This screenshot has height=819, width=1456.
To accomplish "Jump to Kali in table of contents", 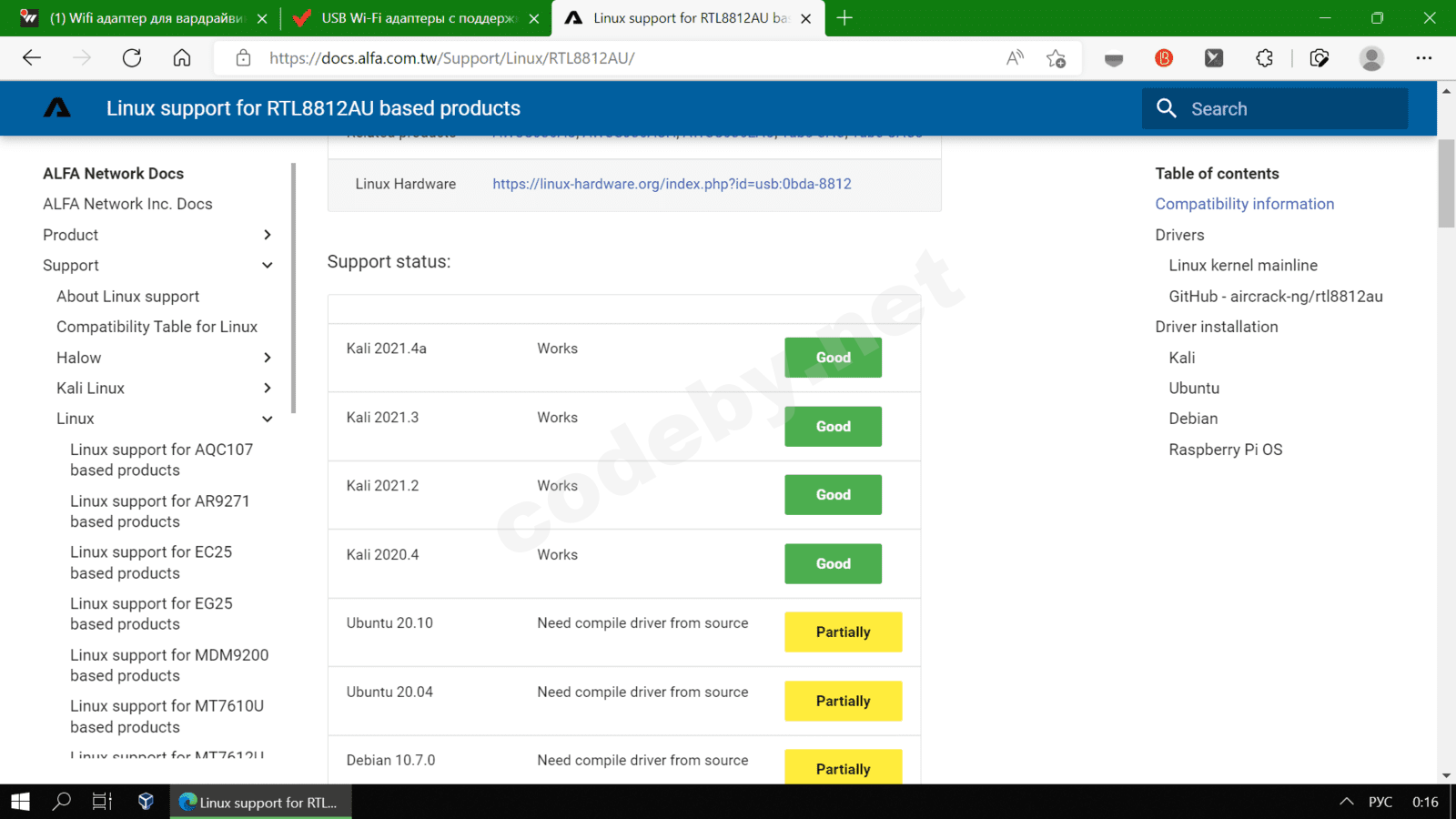I will click(1182, 358).
